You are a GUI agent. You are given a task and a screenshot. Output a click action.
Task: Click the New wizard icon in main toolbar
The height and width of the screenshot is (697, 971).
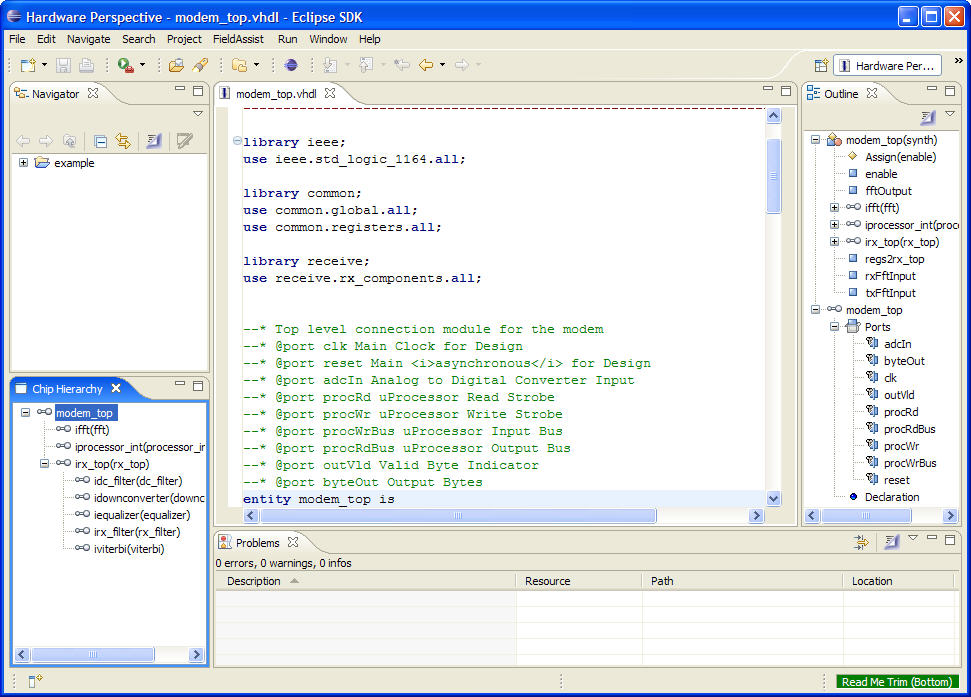28,65
